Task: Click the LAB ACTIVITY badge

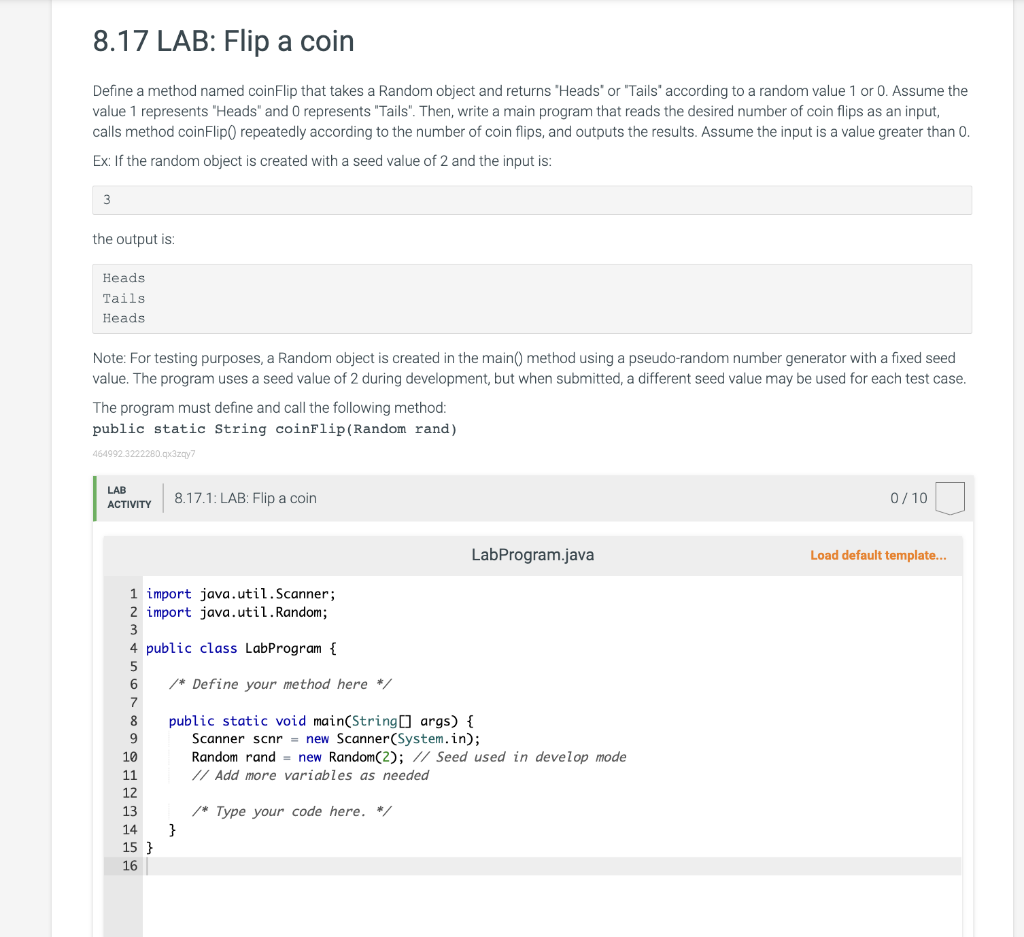Action: [x=128, y=497]
